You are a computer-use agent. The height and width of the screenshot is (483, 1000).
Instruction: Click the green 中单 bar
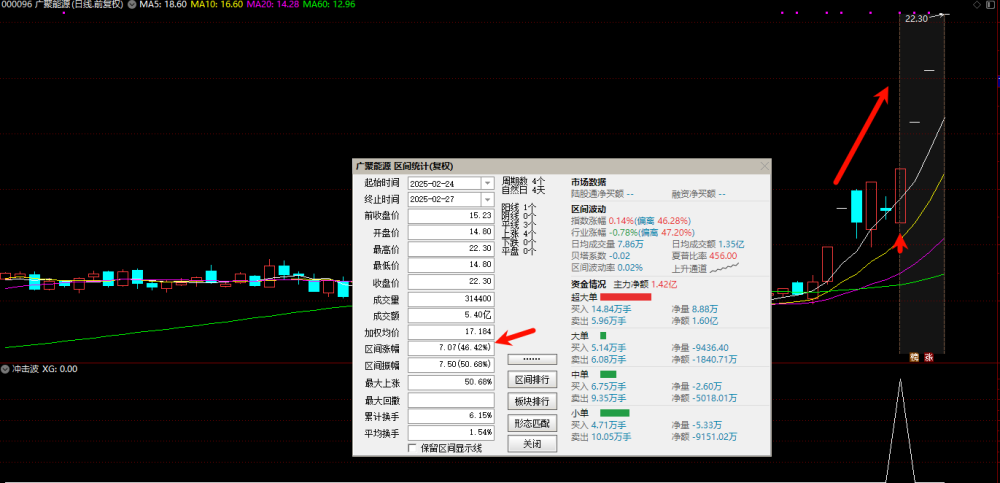(608, 374)
